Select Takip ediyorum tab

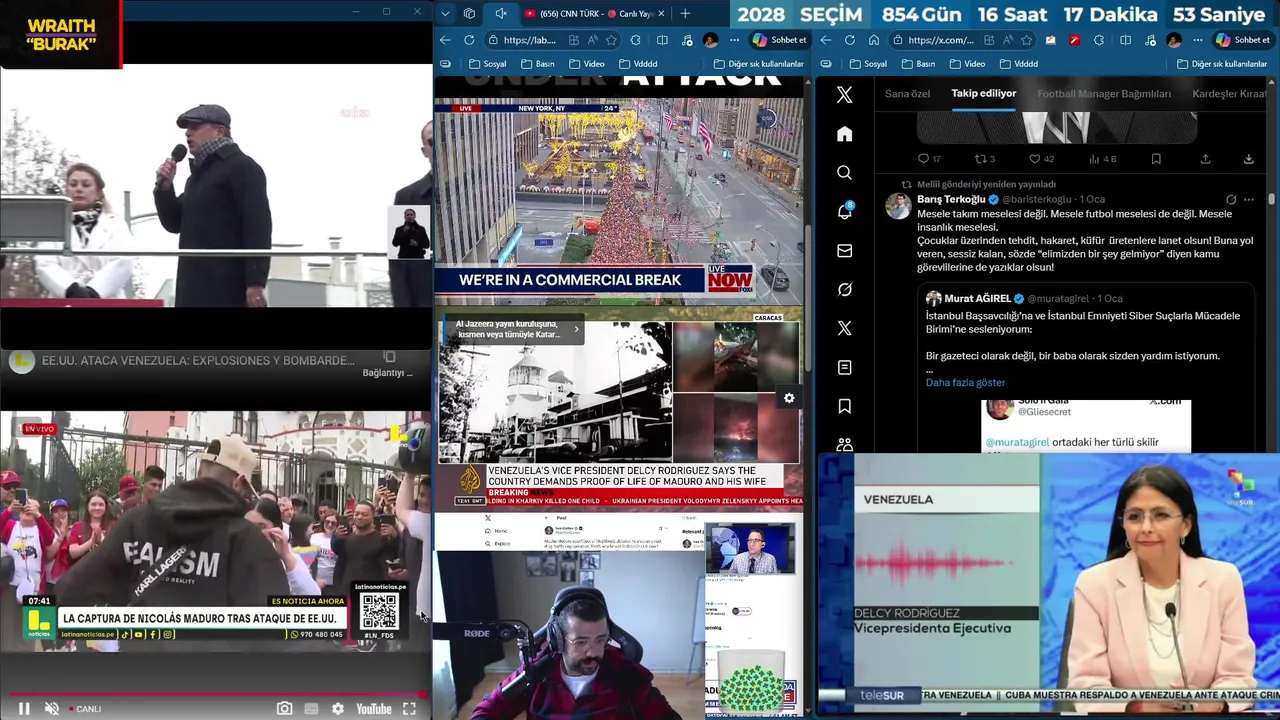(x=984, y=94)
